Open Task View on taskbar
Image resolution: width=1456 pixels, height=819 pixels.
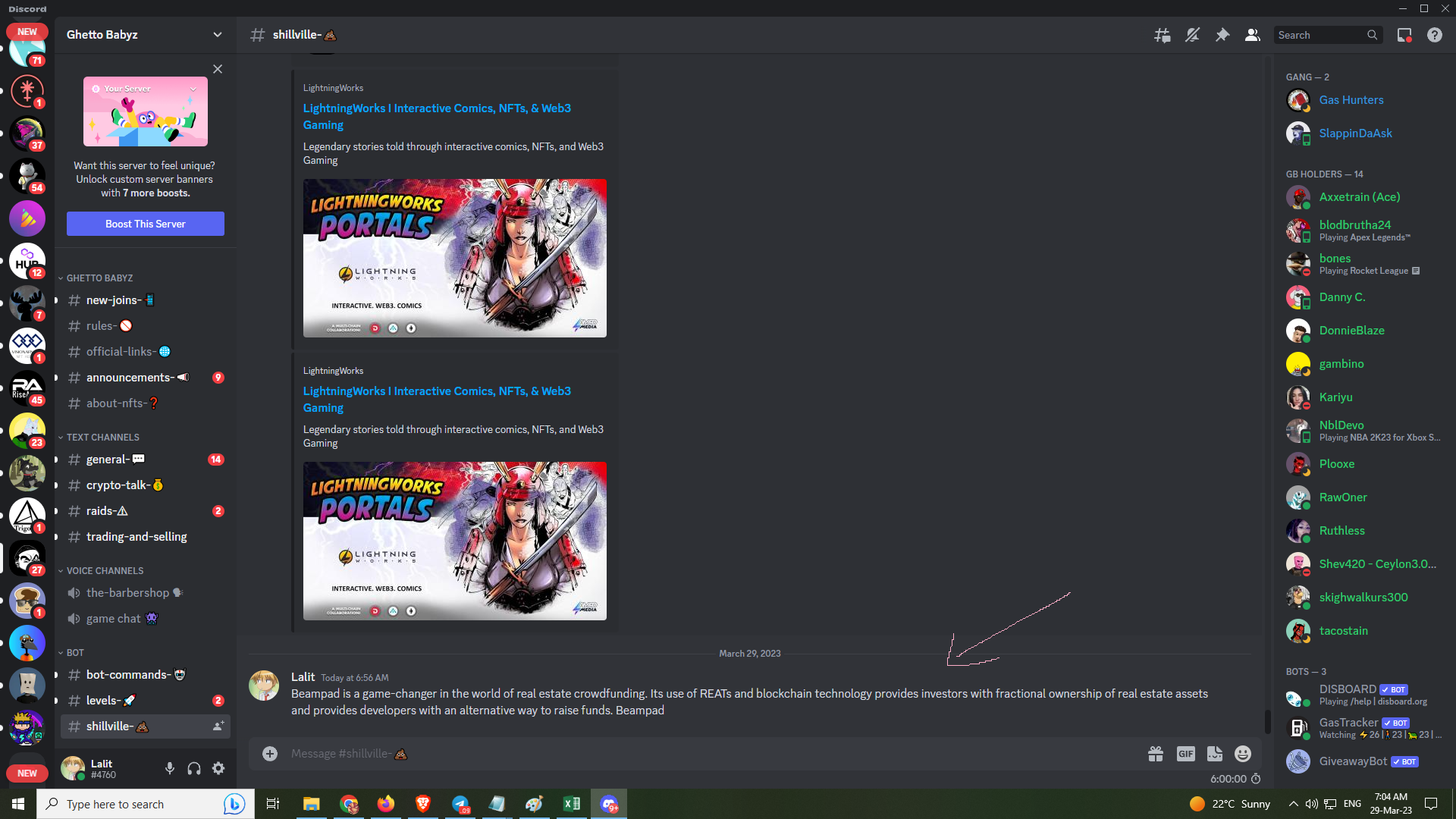tap(273, 804)
